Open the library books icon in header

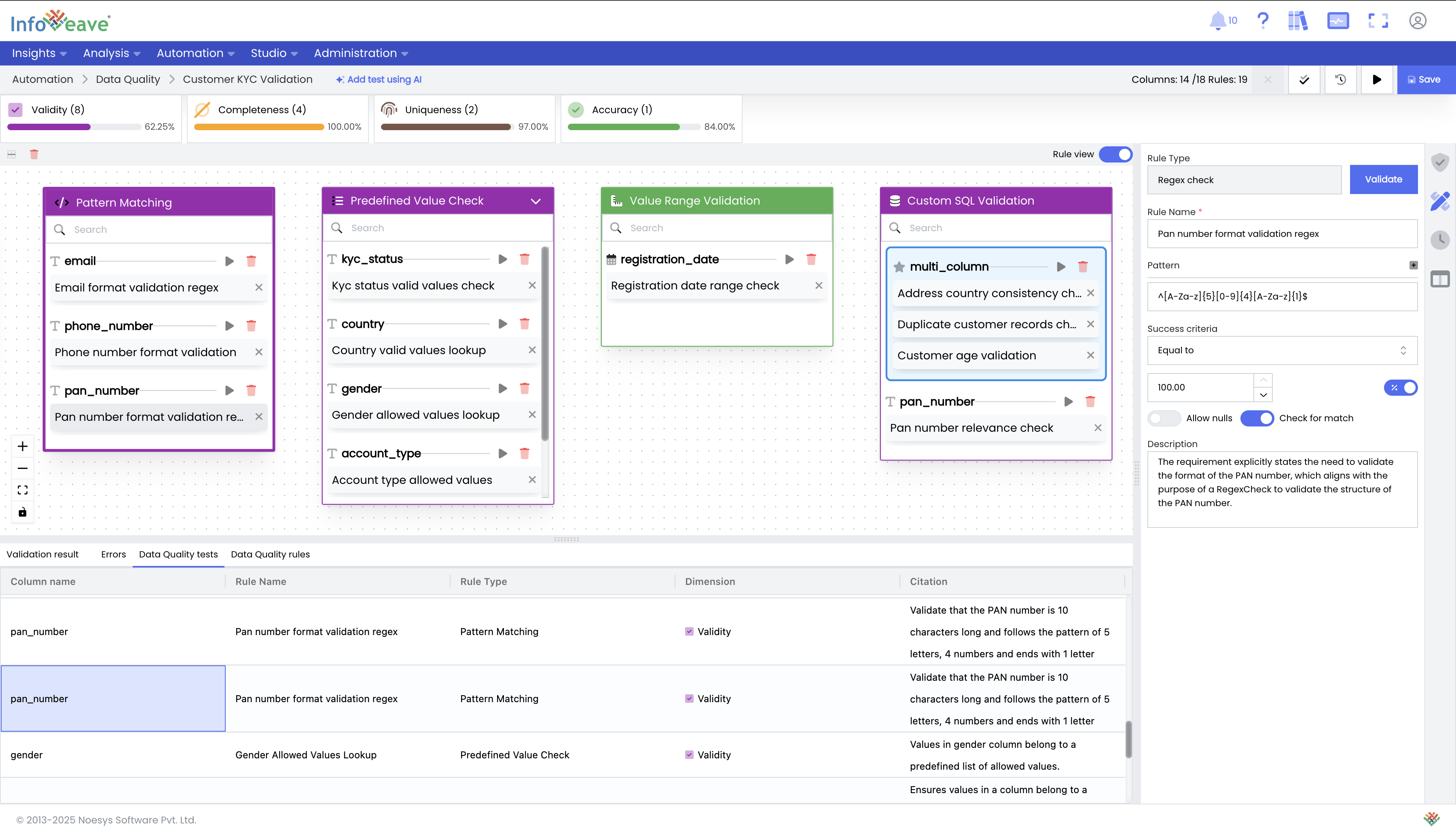[x=1297, y=21]
